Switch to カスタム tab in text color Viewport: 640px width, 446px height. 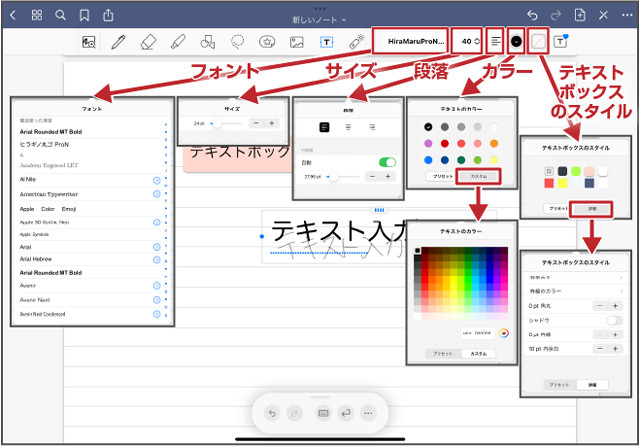(479, 176)
